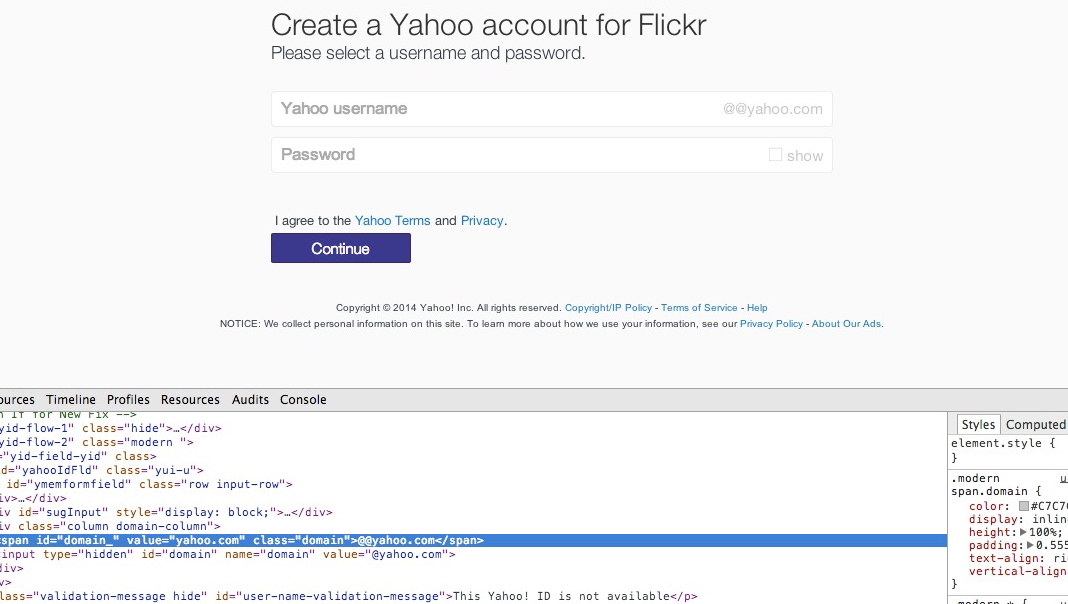Screen dimensions: 1068x604
Task: Switch to the Audits tab
Action: pos(250,400)
